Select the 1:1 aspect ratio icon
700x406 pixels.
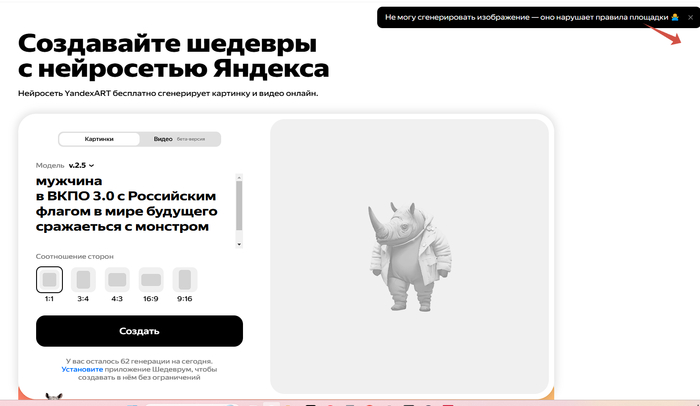coord(49,279)
